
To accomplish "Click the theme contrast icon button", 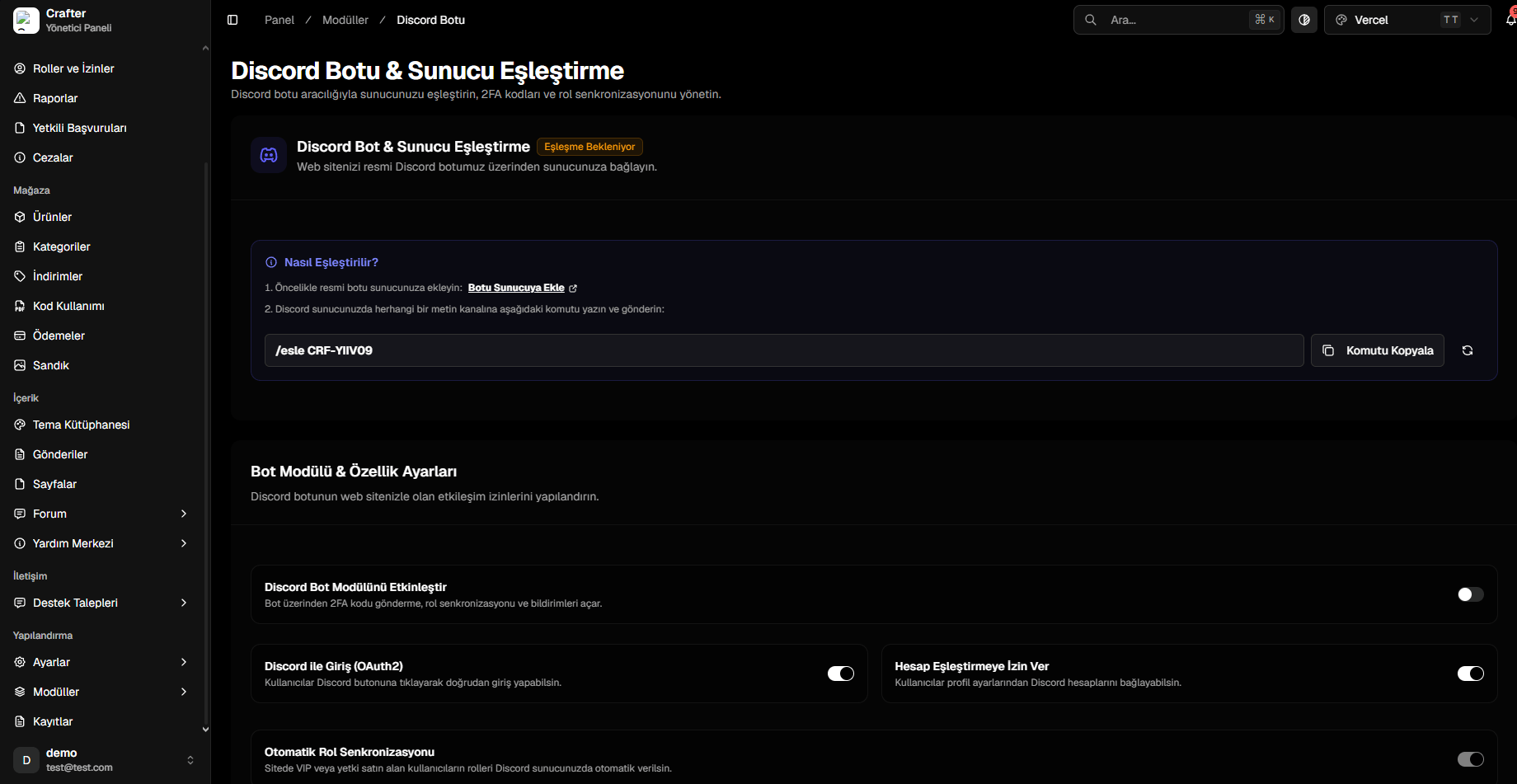I will coord(1303,20).
